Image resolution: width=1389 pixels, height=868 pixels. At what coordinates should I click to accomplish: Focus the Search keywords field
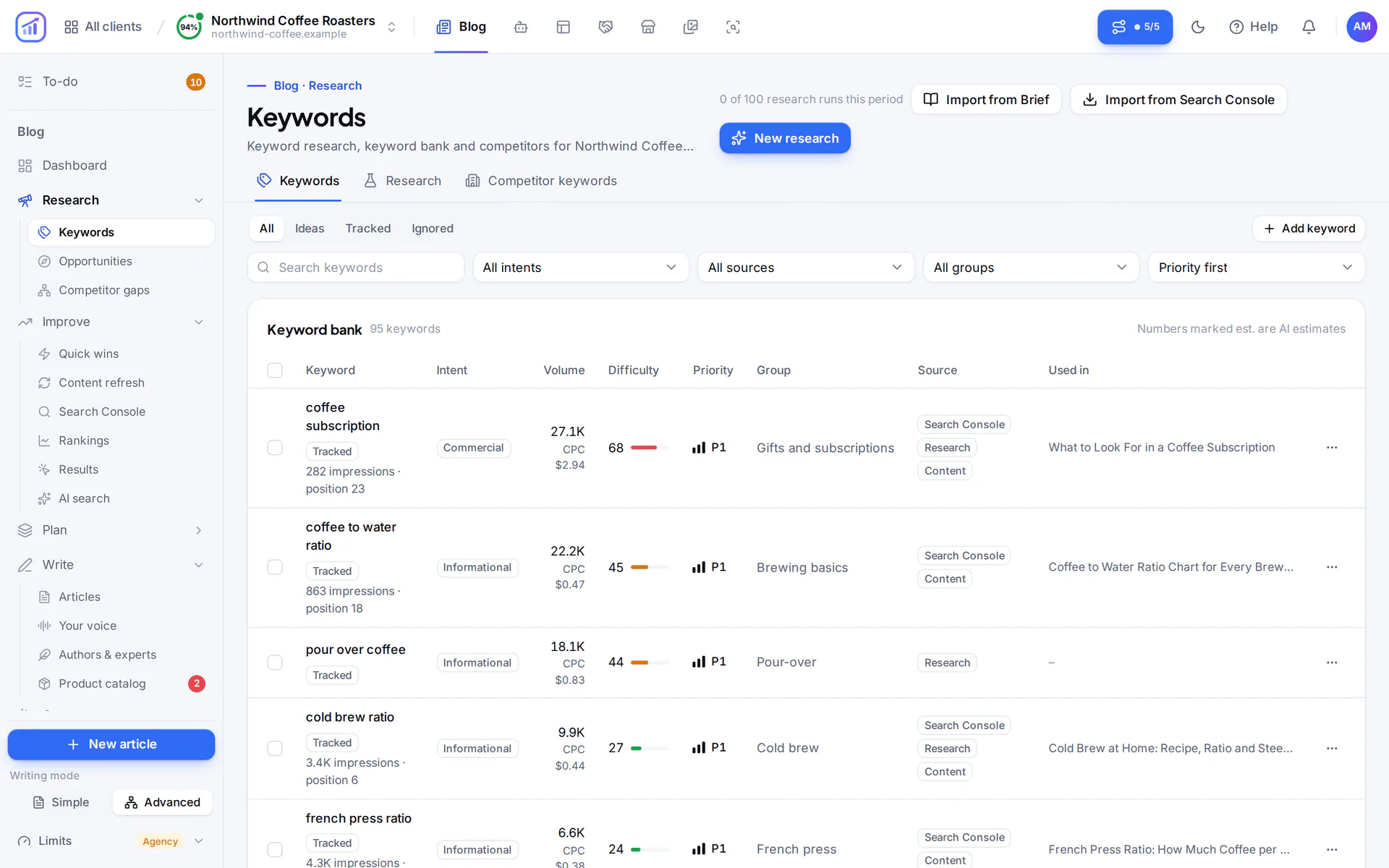(356, 268)
